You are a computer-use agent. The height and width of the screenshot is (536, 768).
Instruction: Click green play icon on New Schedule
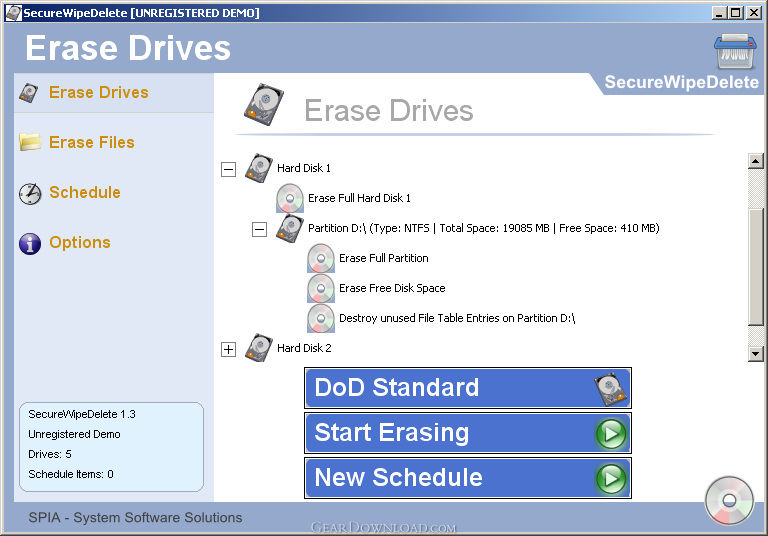611,479
